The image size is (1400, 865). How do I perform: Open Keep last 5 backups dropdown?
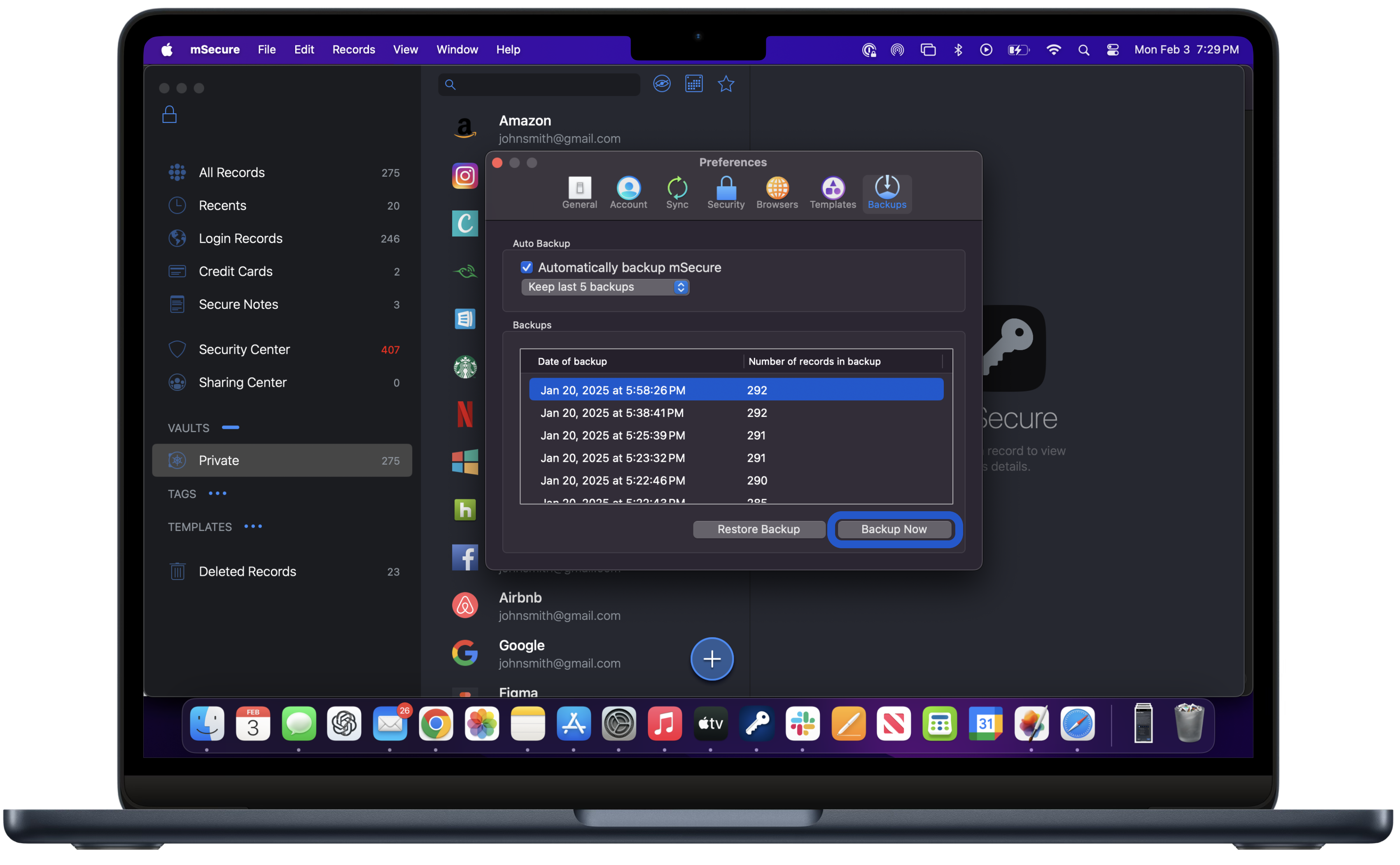point(605,287)
